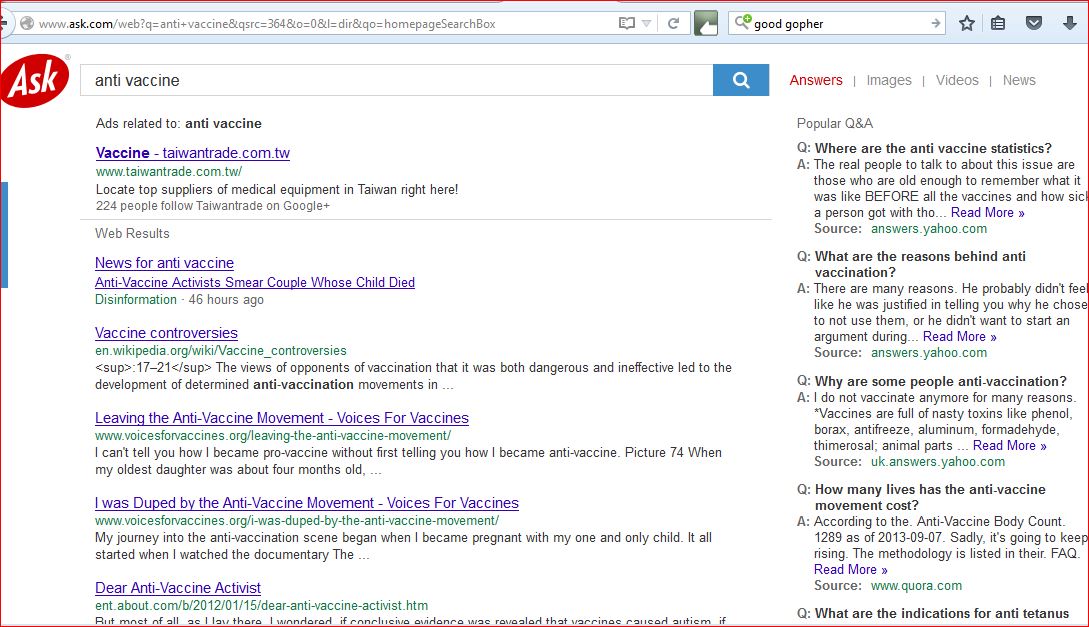Open 'News for anti vaccine' link
The height and width of the screenshot is (627, 1089).
[x=164, y=263]
